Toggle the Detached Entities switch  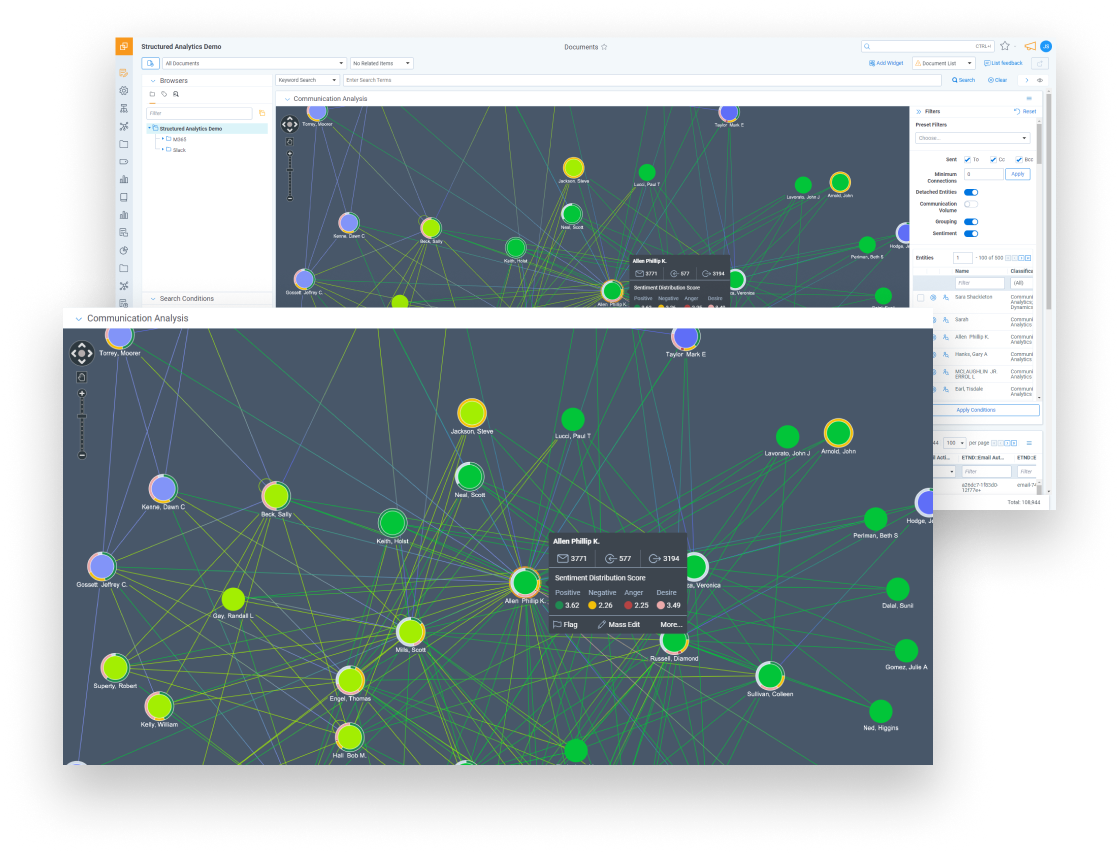(971, 192)
